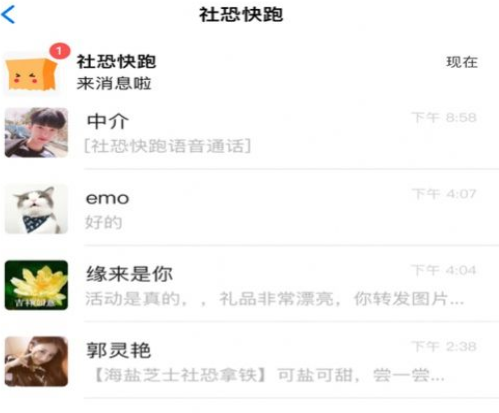
Task: Tap the 活动是真的 message preview text
Action: click(275, 299)
